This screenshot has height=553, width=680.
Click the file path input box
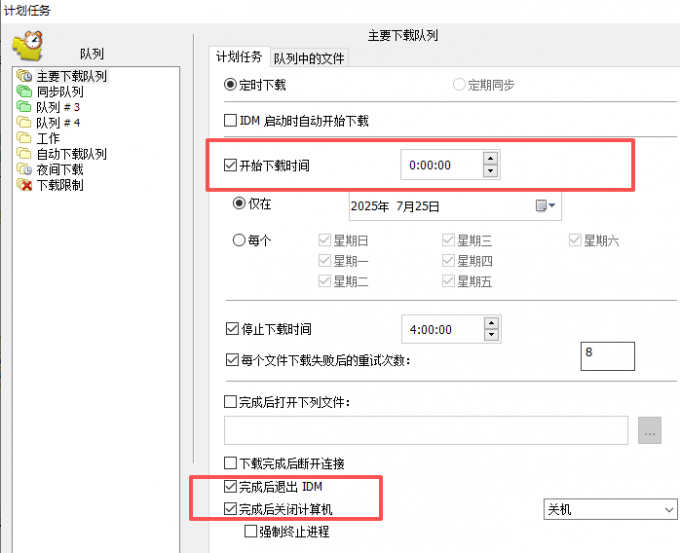[x=426, y=430]
